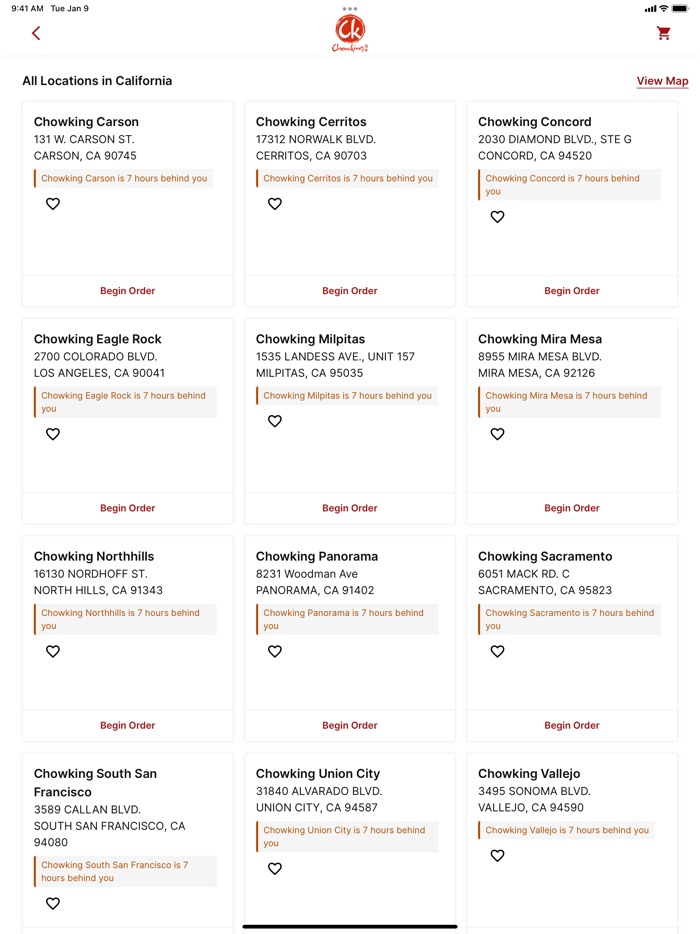The image size is (700, 934).
Task: Open the shopping cart icon
Action: point(664,33)
